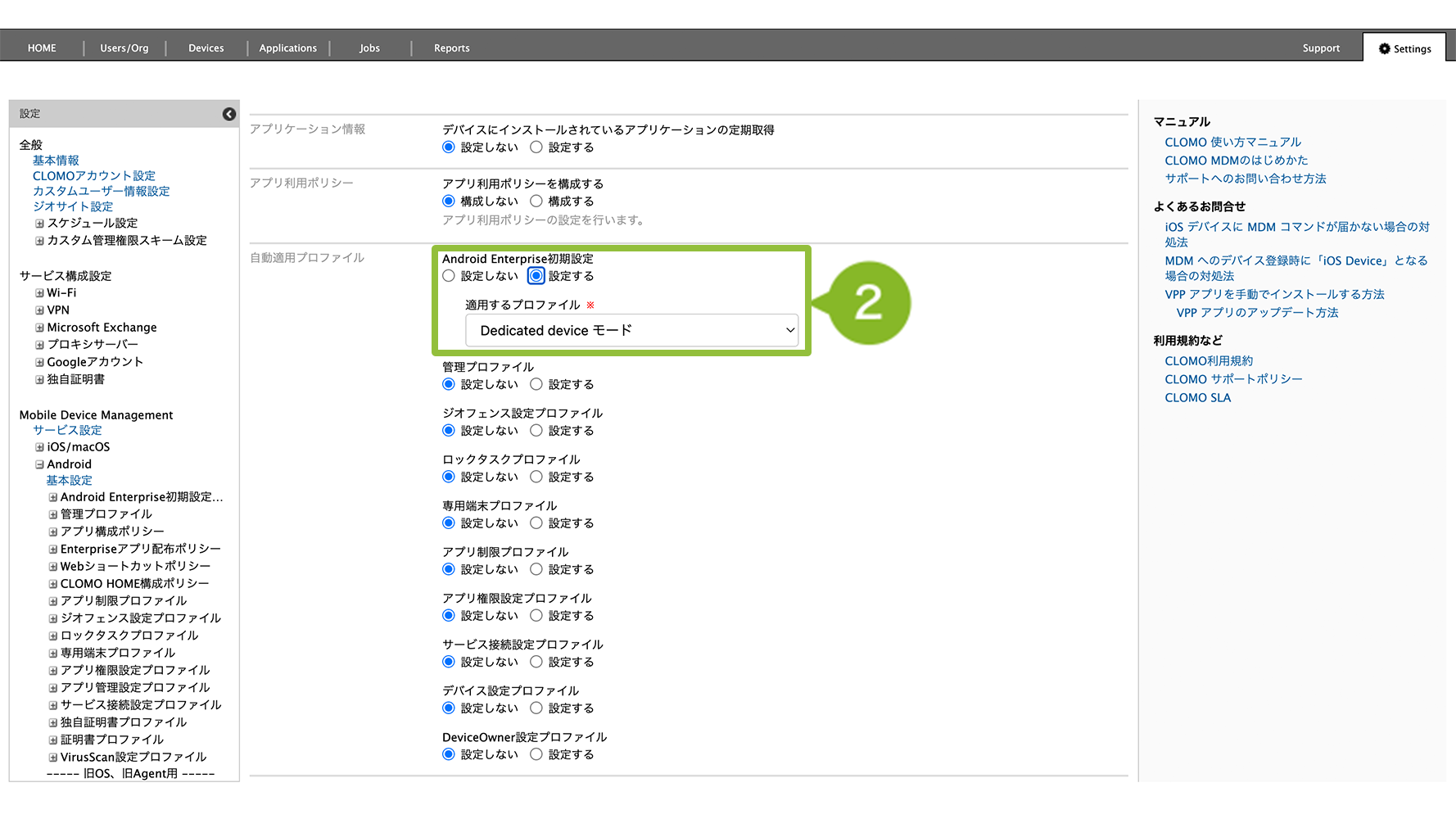Expand VirusScan設定プロファイル tree item
The image size is (1456, 819).
[x=53, y=758]
